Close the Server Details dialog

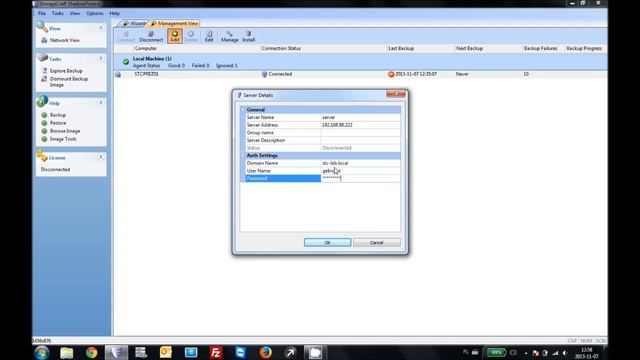coord(396,94)
